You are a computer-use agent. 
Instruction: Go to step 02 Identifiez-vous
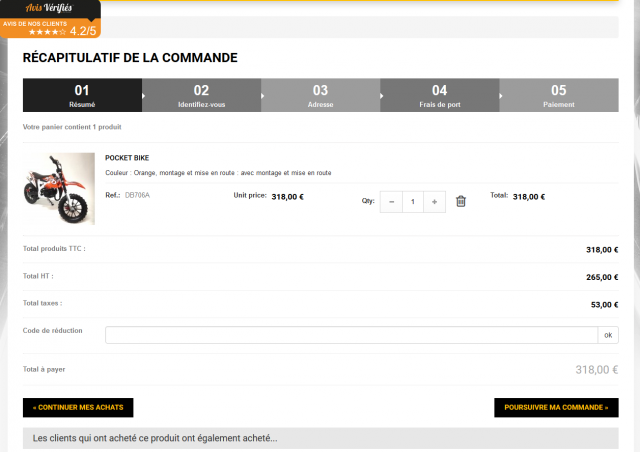point(201,95)
